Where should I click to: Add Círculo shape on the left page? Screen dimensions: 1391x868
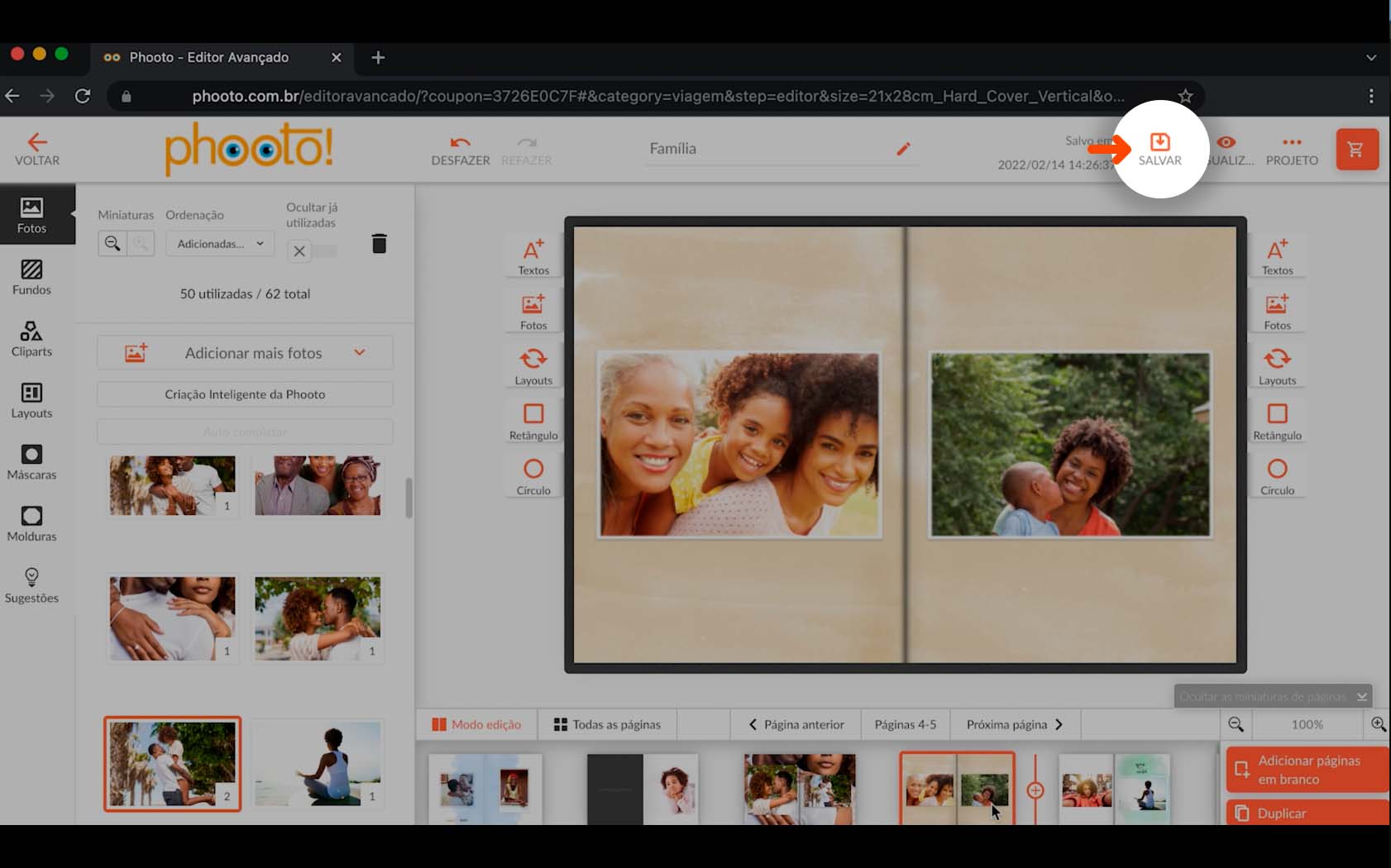coord(533,476)
